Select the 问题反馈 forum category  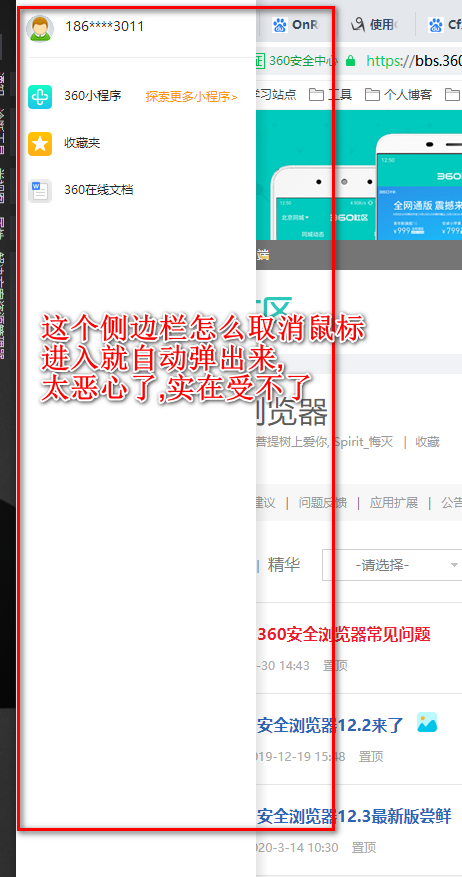pos(322,502)
